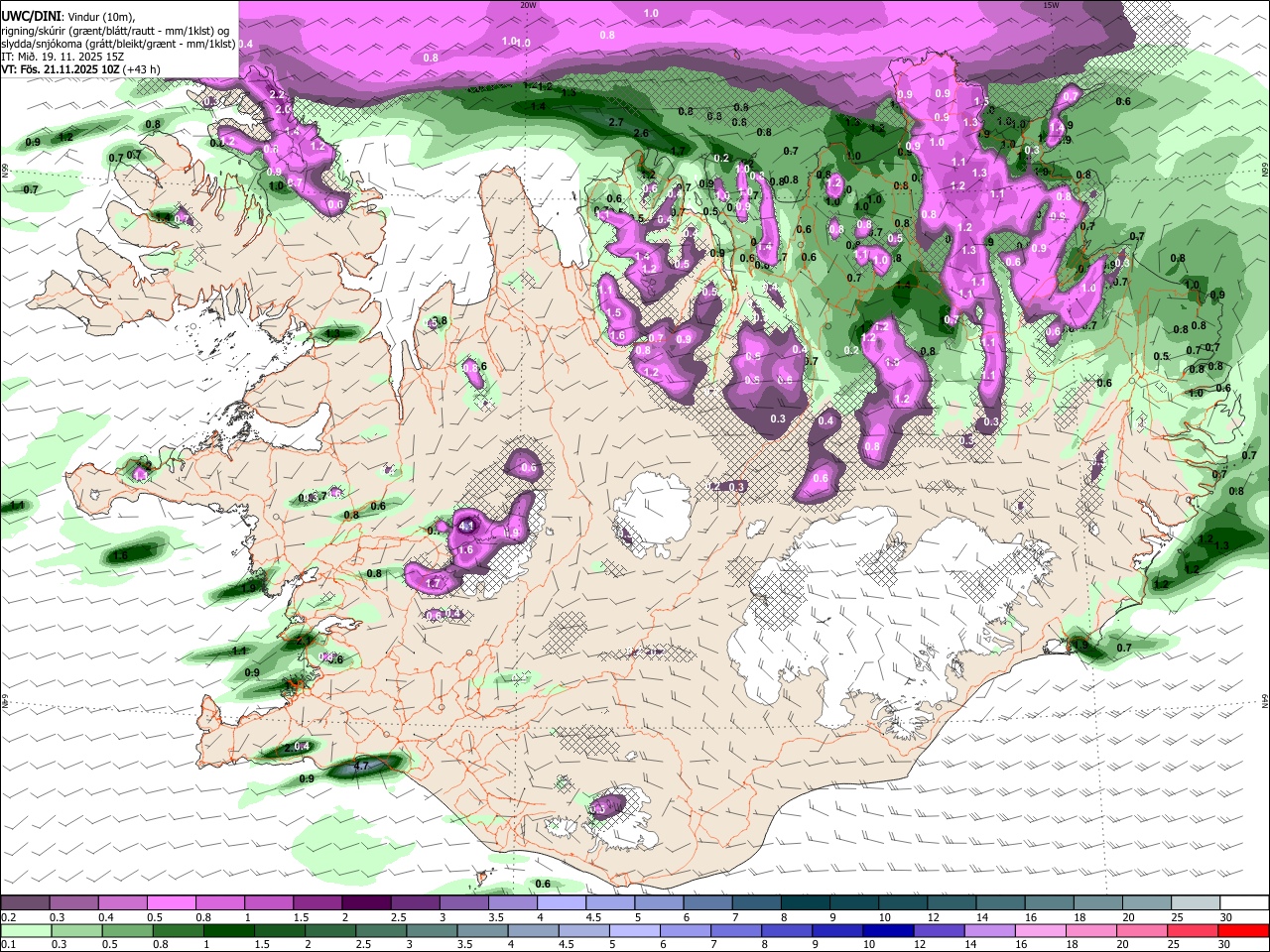Click the 4.7 precipitation value off the southwest coast
The image size is (1270, 952).
tap(361, 766)
